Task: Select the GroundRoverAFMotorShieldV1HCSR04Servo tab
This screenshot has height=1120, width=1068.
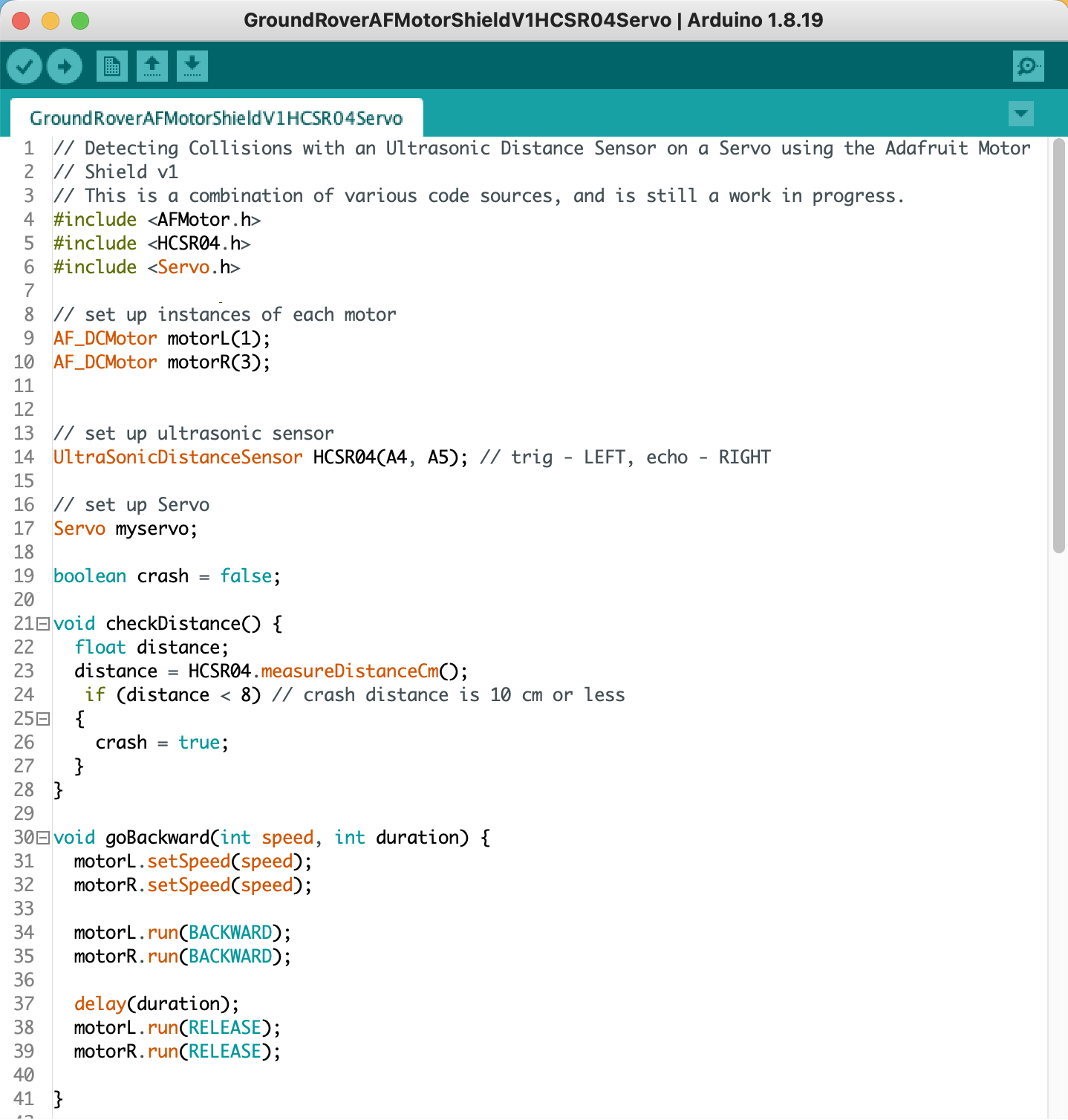Action: [x=216, y=118]
